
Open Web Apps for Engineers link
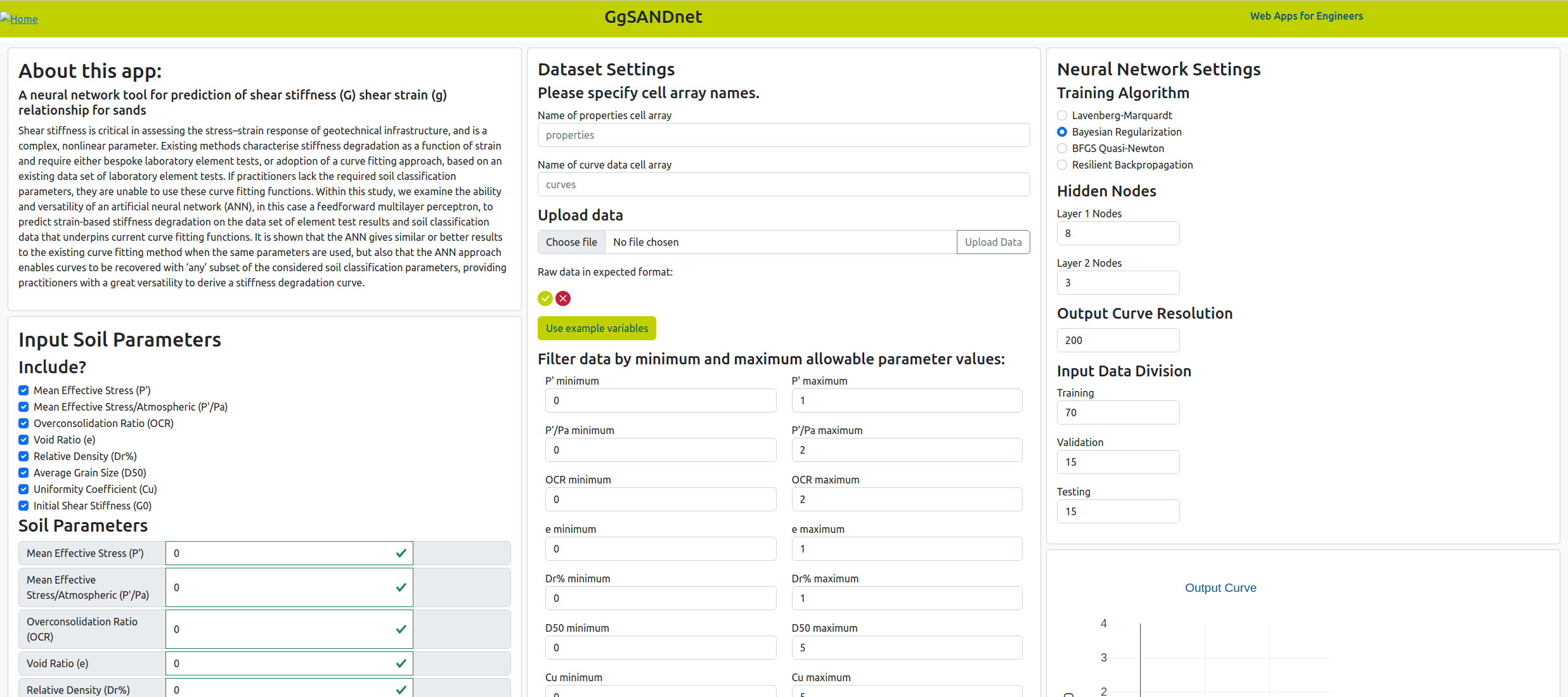point(1306,16)
